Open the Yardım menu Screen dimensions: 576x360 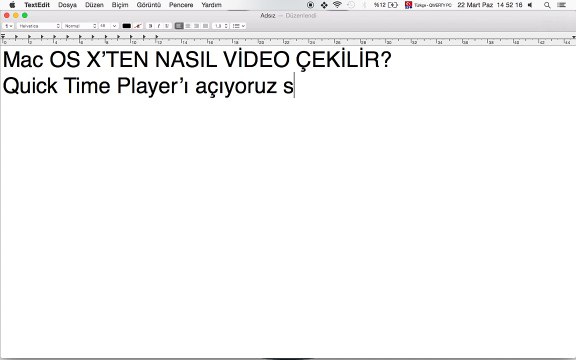211,5
